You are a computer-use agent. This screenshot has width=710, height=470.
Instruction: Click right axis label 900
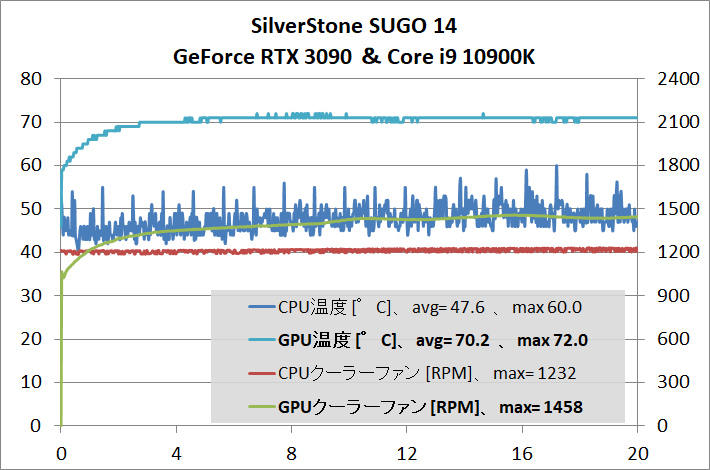[673, 296]
